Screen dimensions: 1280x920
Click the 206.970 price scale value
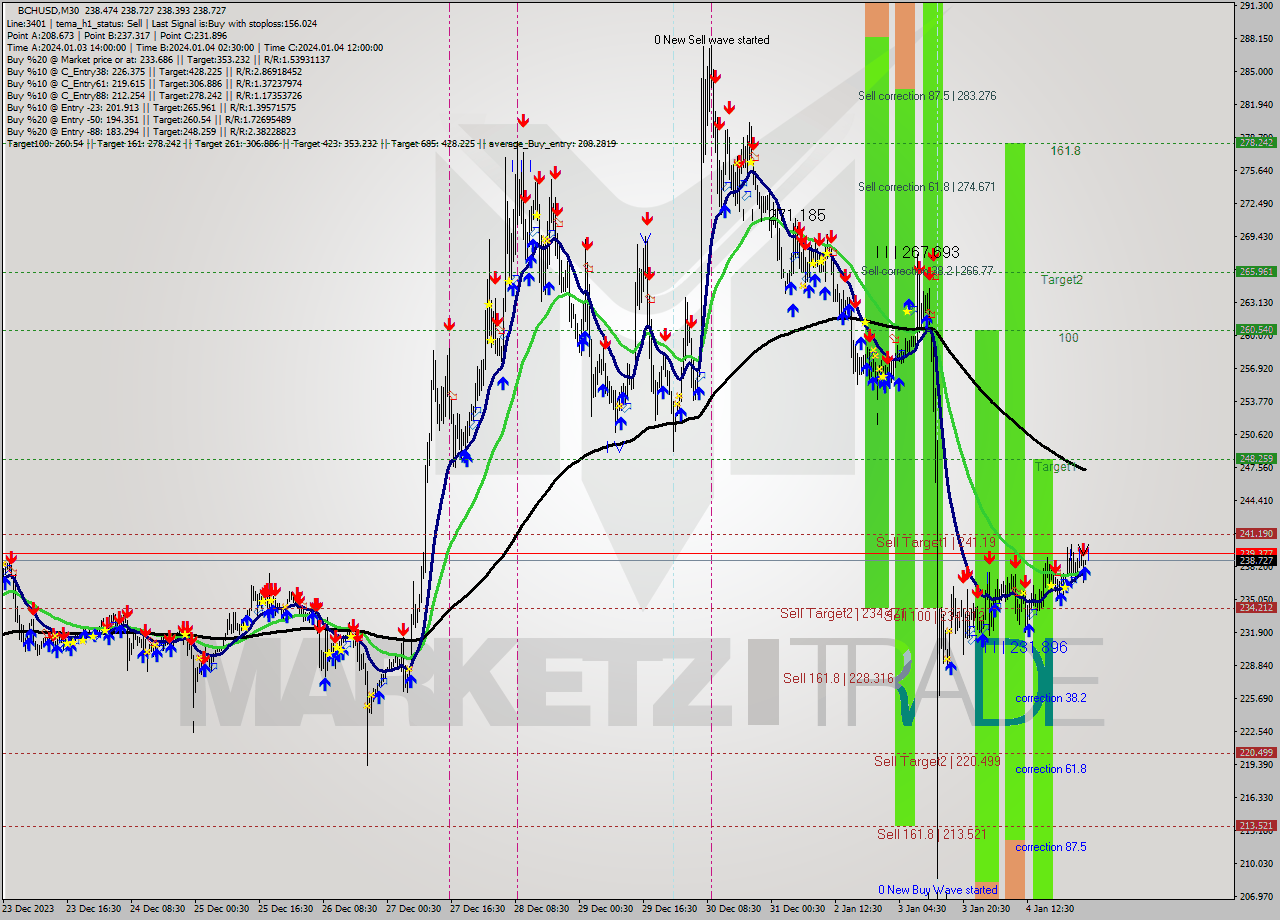[1256, 896]
